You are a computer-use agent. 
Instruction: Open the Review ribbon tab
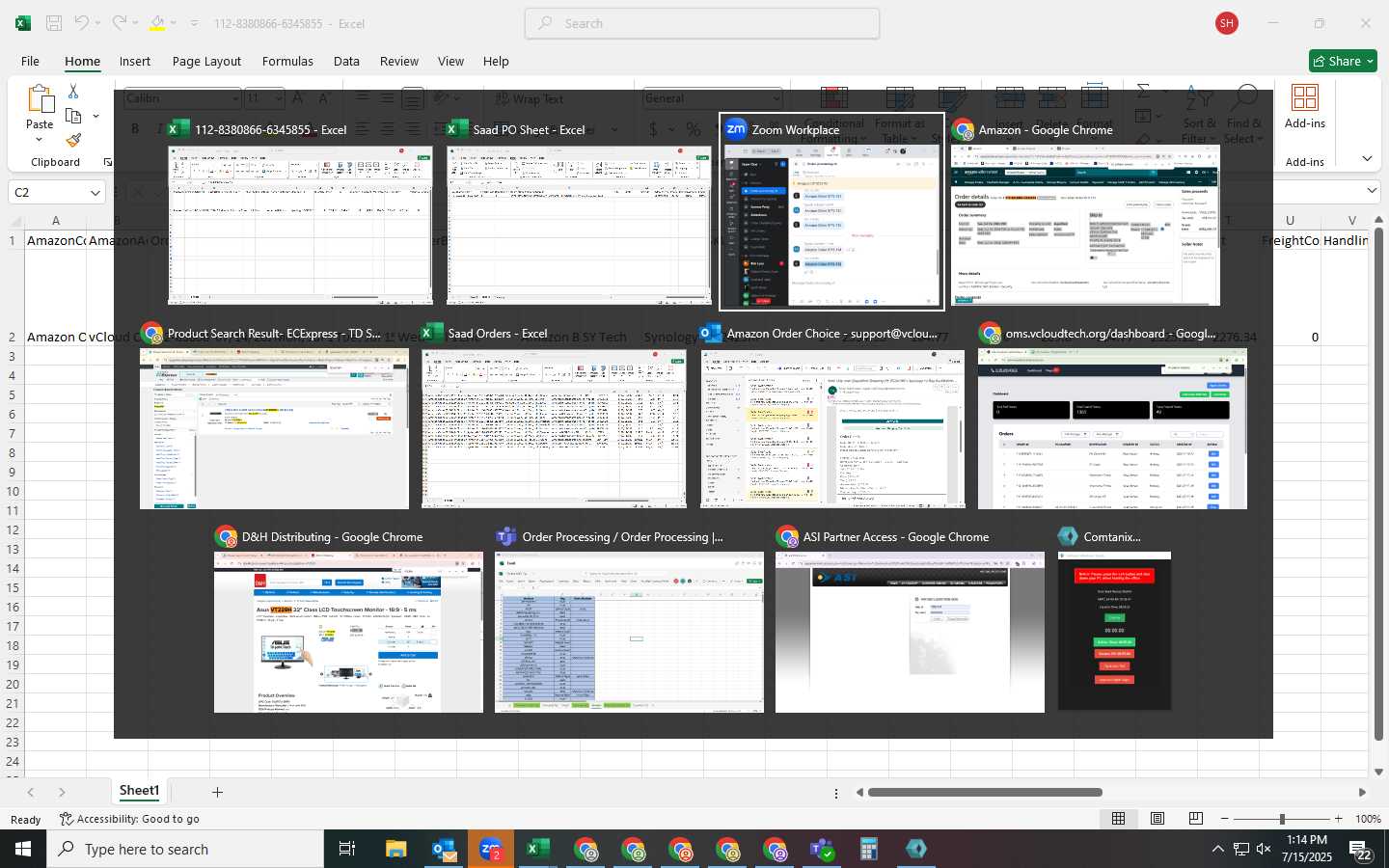(x=398, y=61)
